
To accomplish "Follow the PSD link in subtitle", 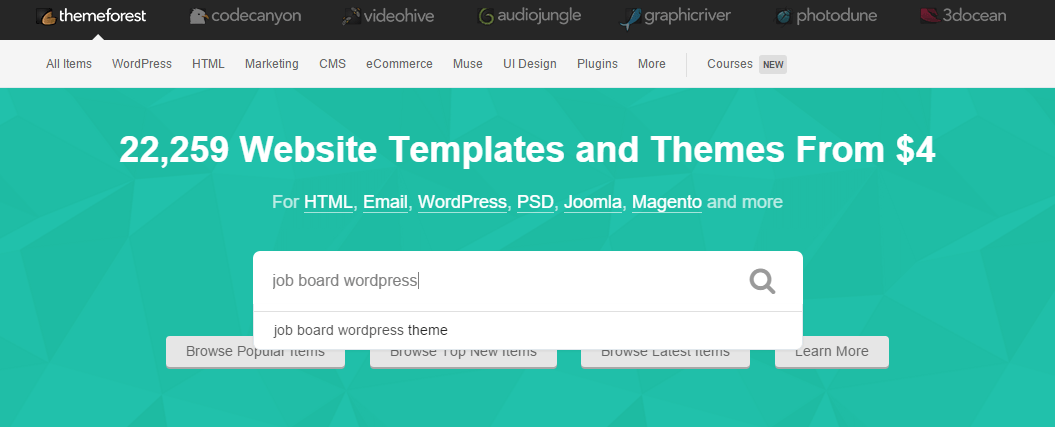I will pyautogui.click(x=536, y=202).
